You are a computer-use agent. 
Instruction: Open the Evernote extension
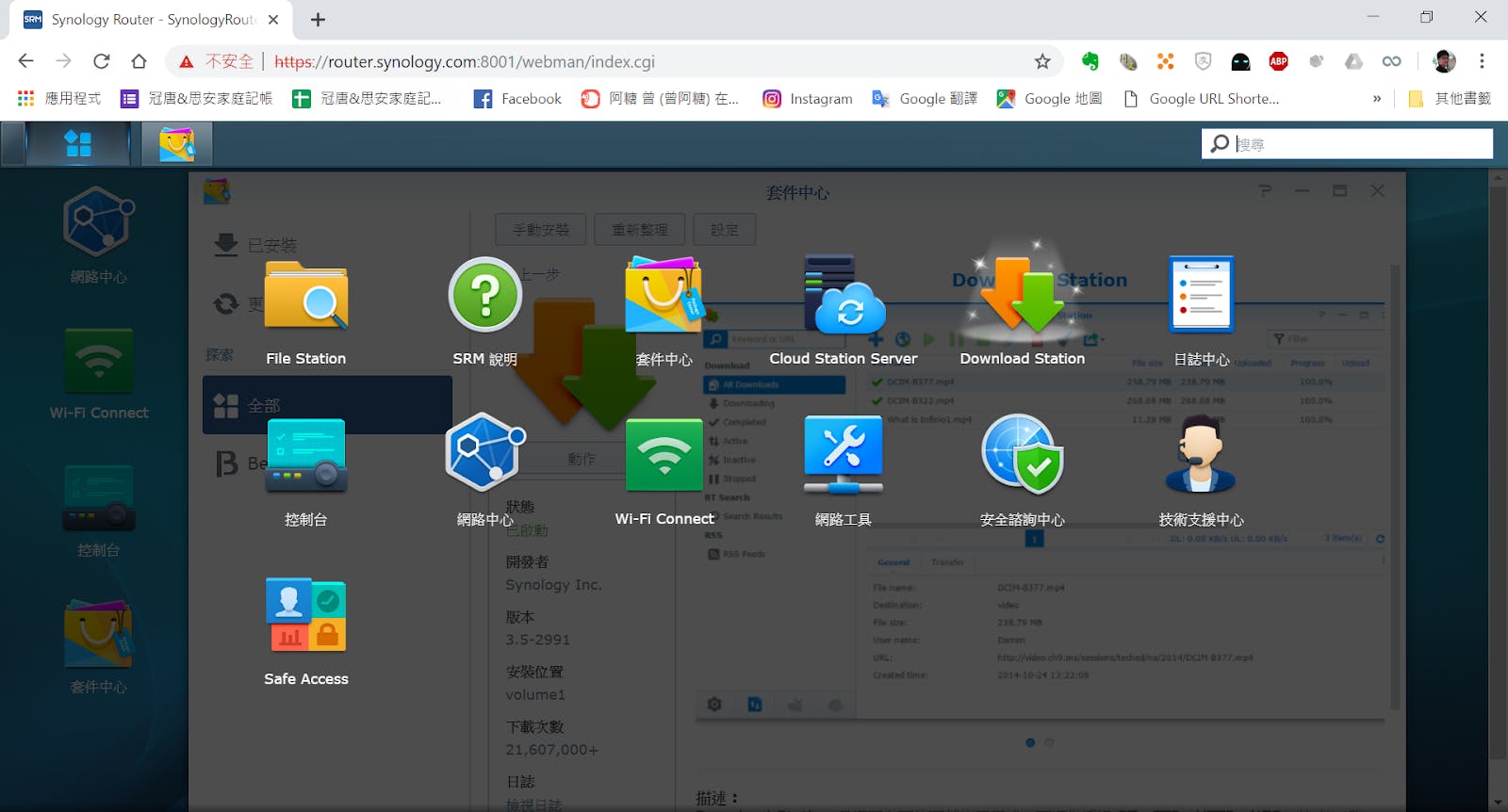pyautogui.click(x=1090, y=61)
